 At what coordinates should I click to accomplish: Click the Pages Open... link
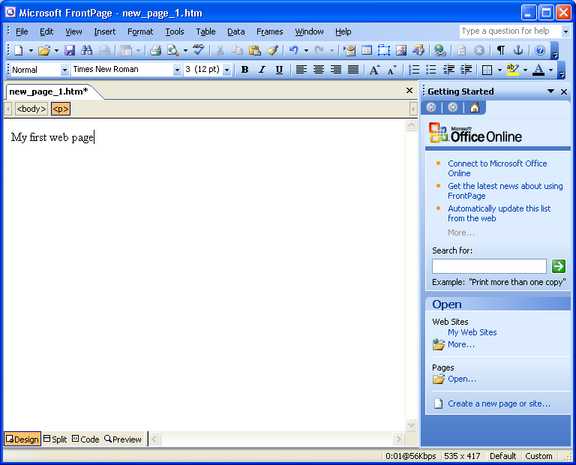point(462,379)
